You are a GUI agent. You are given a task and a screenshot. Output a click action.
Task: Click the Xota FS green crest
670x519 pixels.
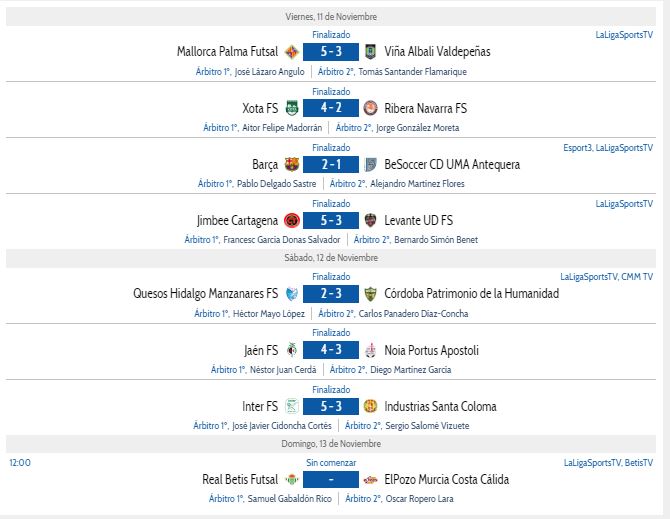click(292, 108)
